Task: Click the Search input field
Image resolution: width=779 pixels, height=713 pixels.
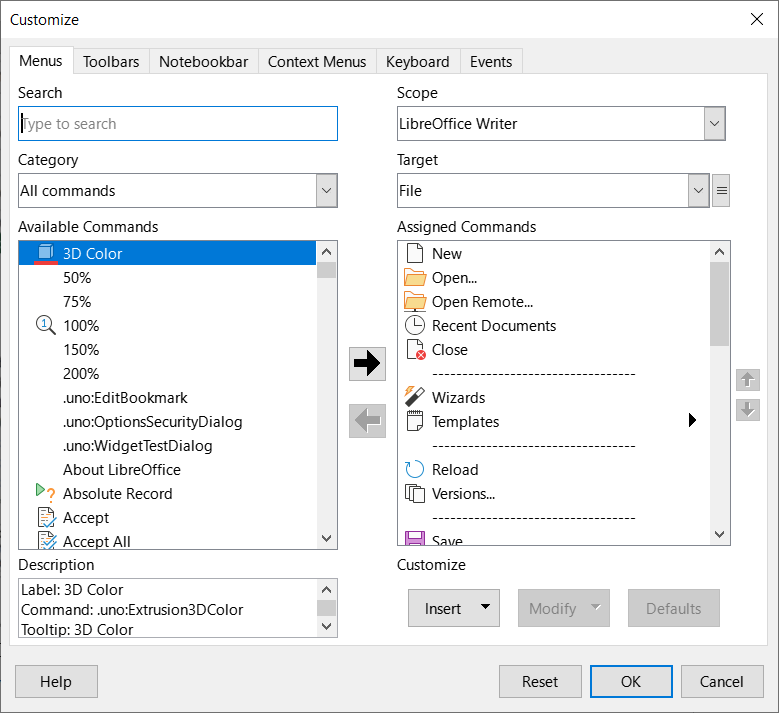Action: coord(178,123)
